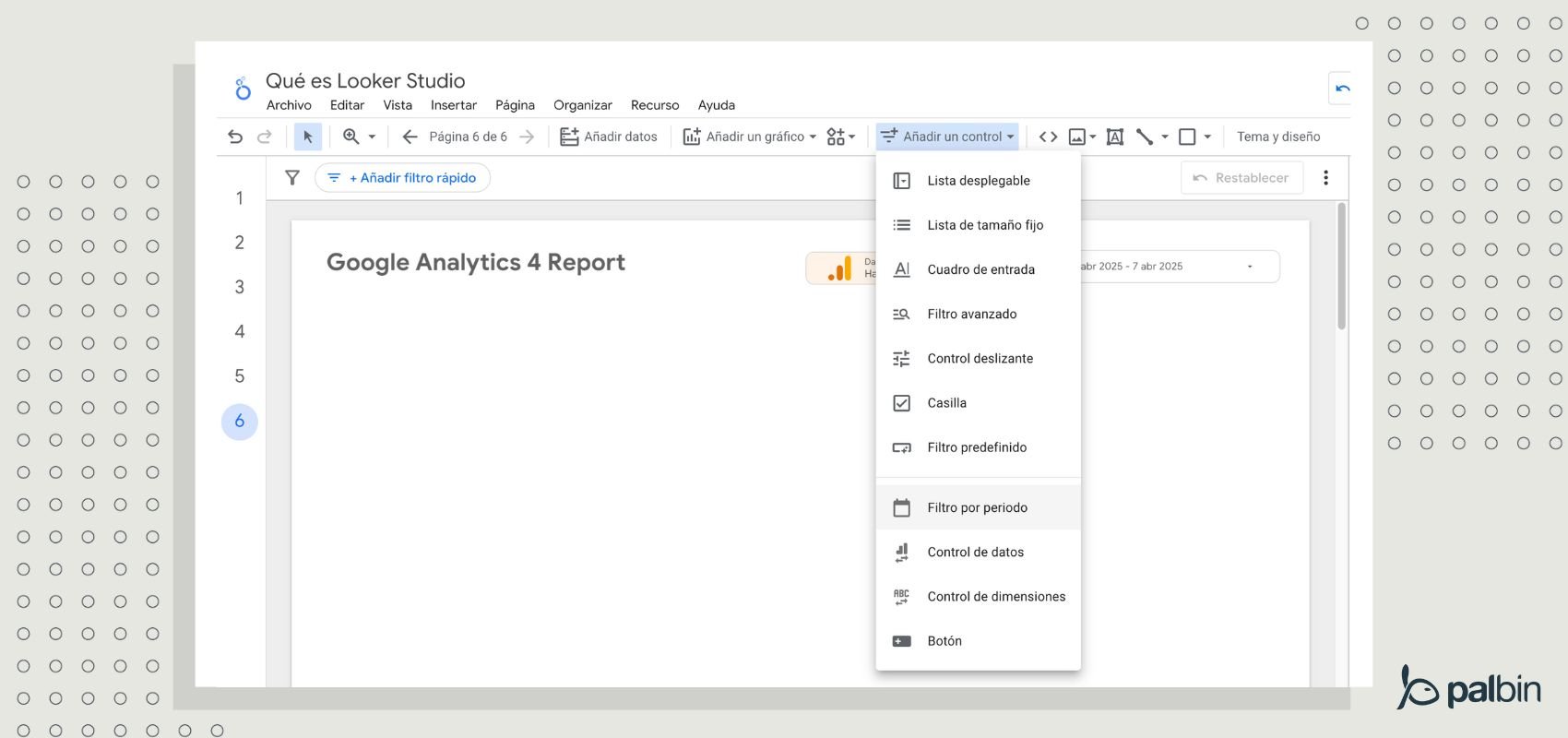Open Añadir un gráfico dropdown
The width and height of the screenshot is (1568, 738).
[750, 137]
